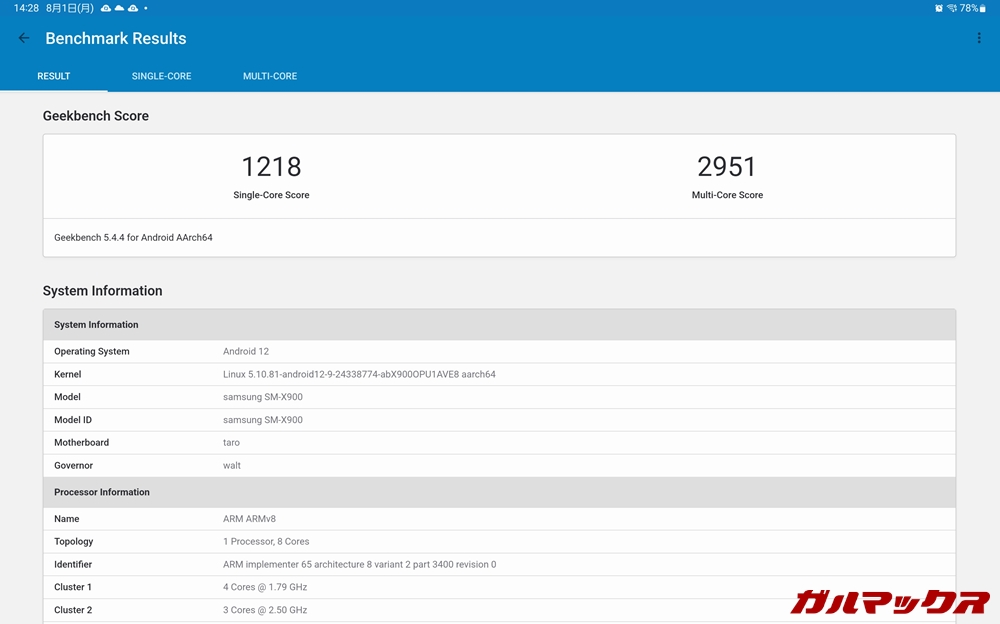Tap the battery icon in status bar
The image size is (1000, 624).
(983, 8)
